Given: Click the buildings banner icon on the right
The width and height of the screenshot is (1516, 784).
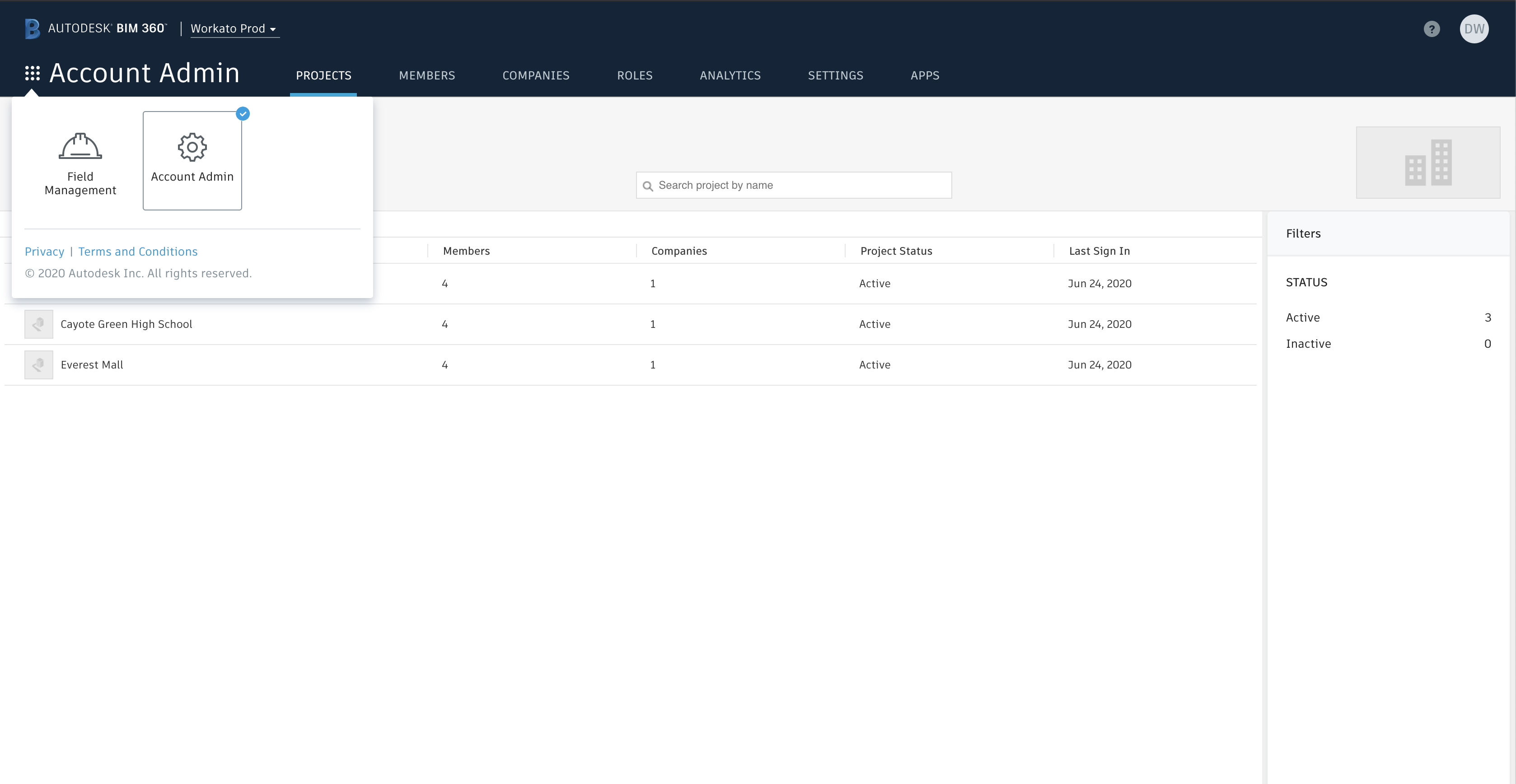Looking at the screenshot, I should coord(1428,162).
